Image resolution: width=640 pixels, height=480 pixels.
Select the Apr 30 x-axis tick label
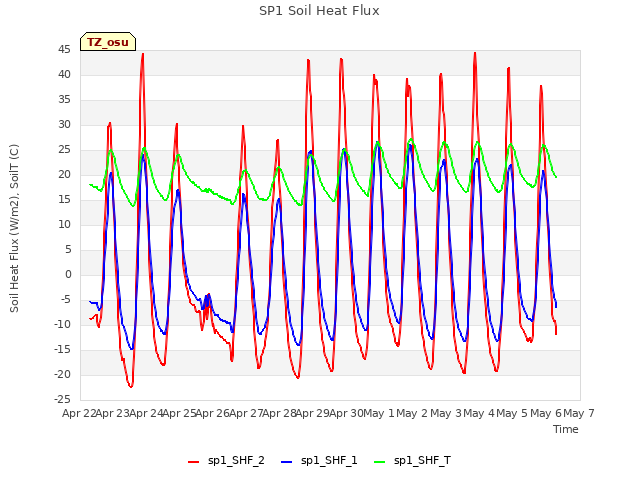(346, 413)
